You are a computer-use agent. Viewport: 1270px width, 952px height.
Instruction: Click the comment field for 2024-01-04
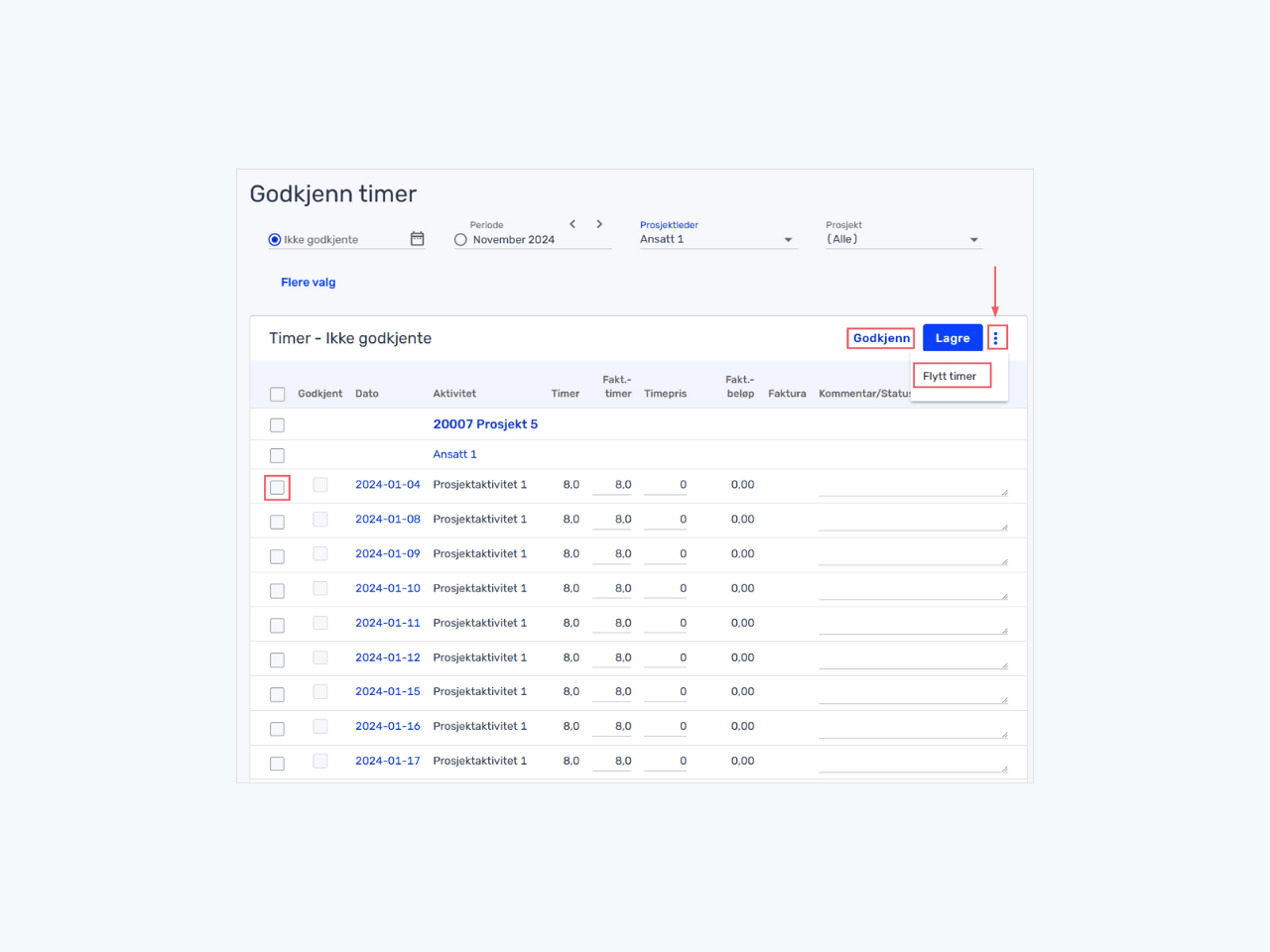coord(913,486)
